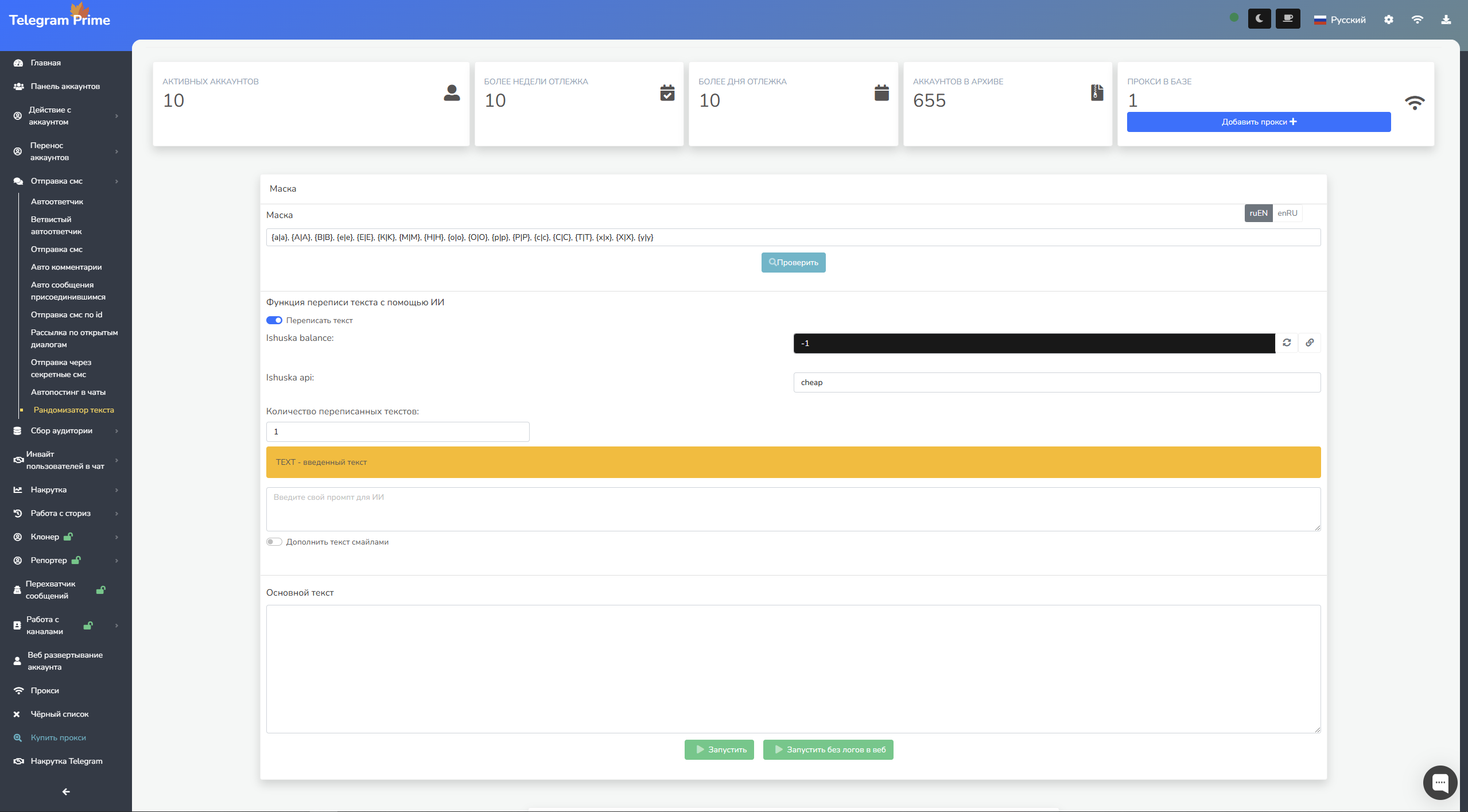Click the Чёрный список X icon
Image resolution: width=1468 pixels, height=812 pixels.
(17, 714)
